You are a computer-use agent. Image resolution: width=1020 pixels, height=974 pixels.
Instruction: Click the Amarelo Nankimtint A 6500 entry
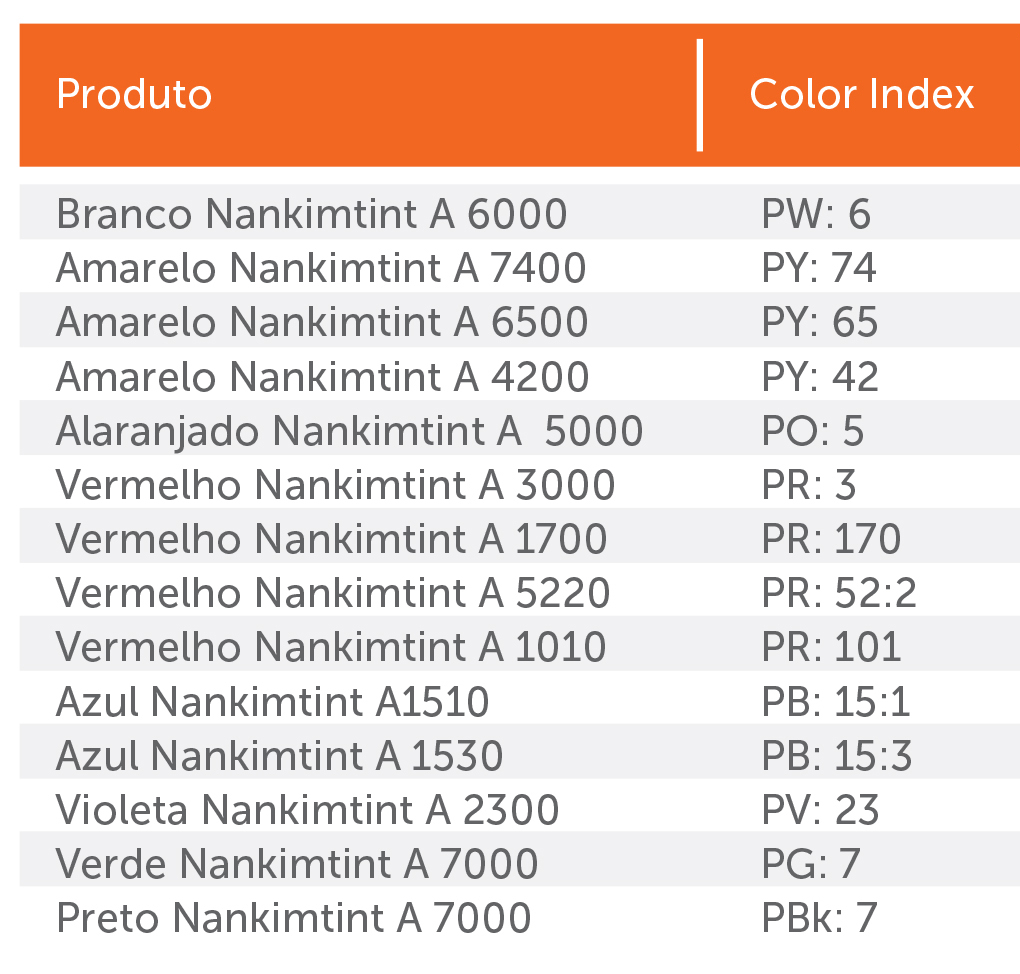coord(322,322)
